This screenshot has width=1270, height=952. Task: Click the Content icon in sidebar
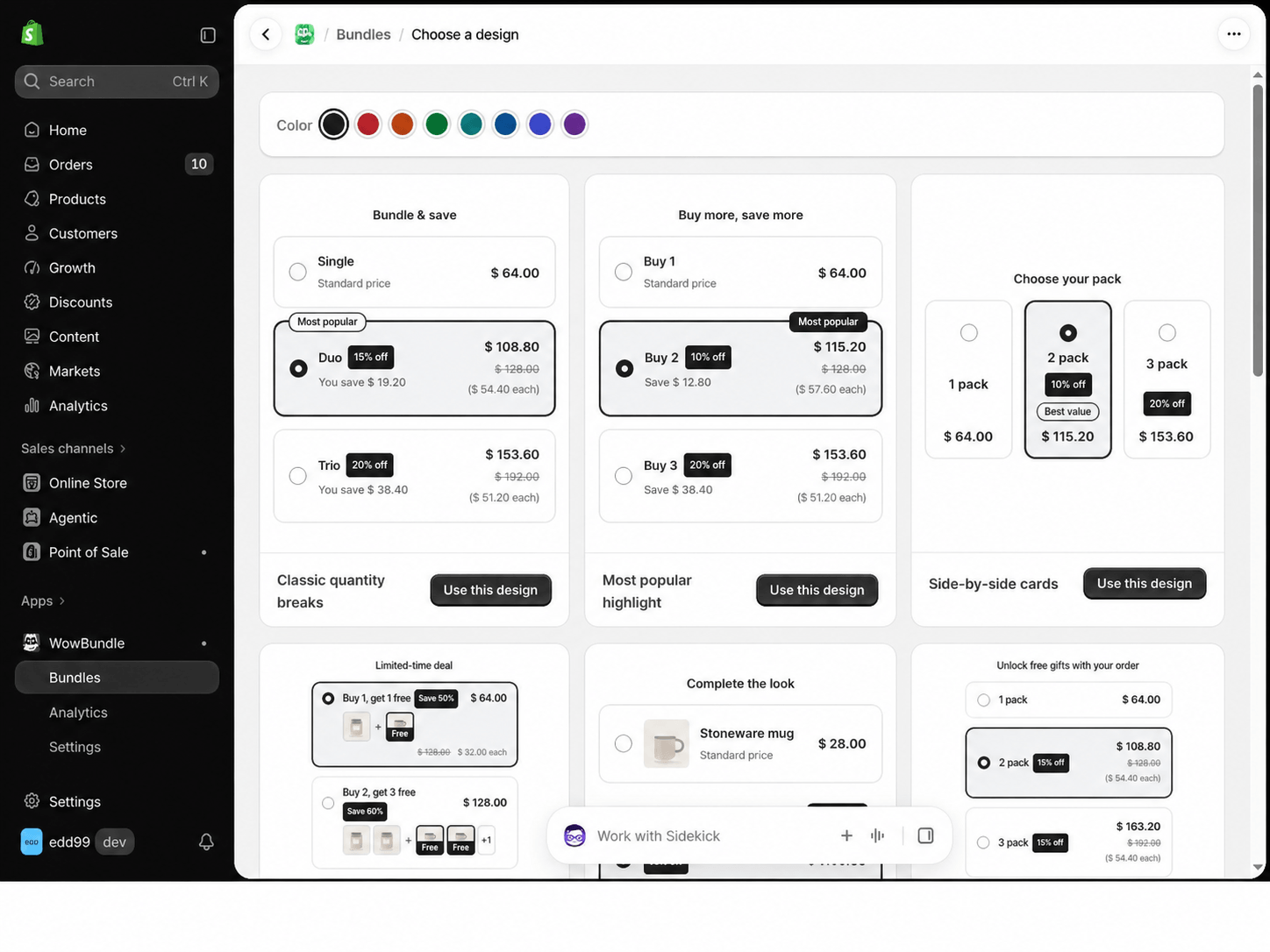(32, 337)
